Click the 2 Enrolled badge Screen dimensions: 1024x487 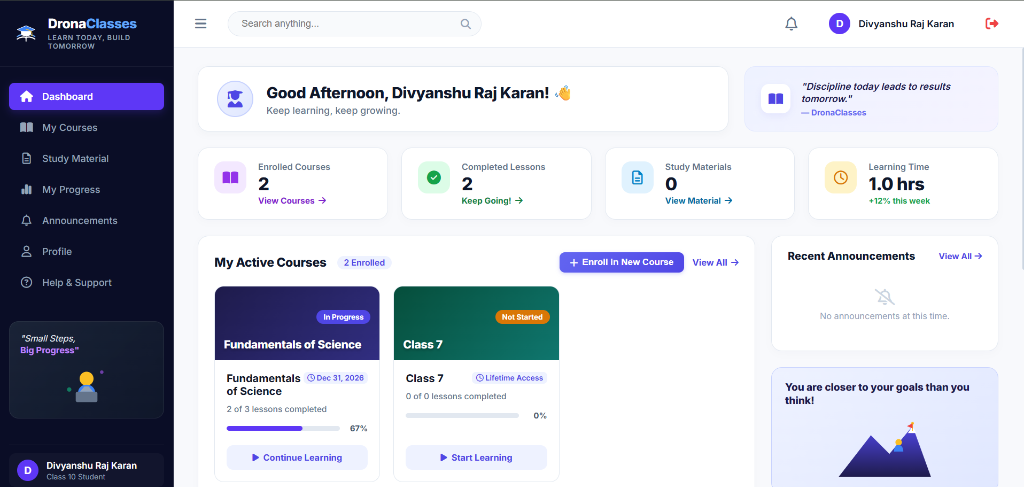[x=364, y=262]
